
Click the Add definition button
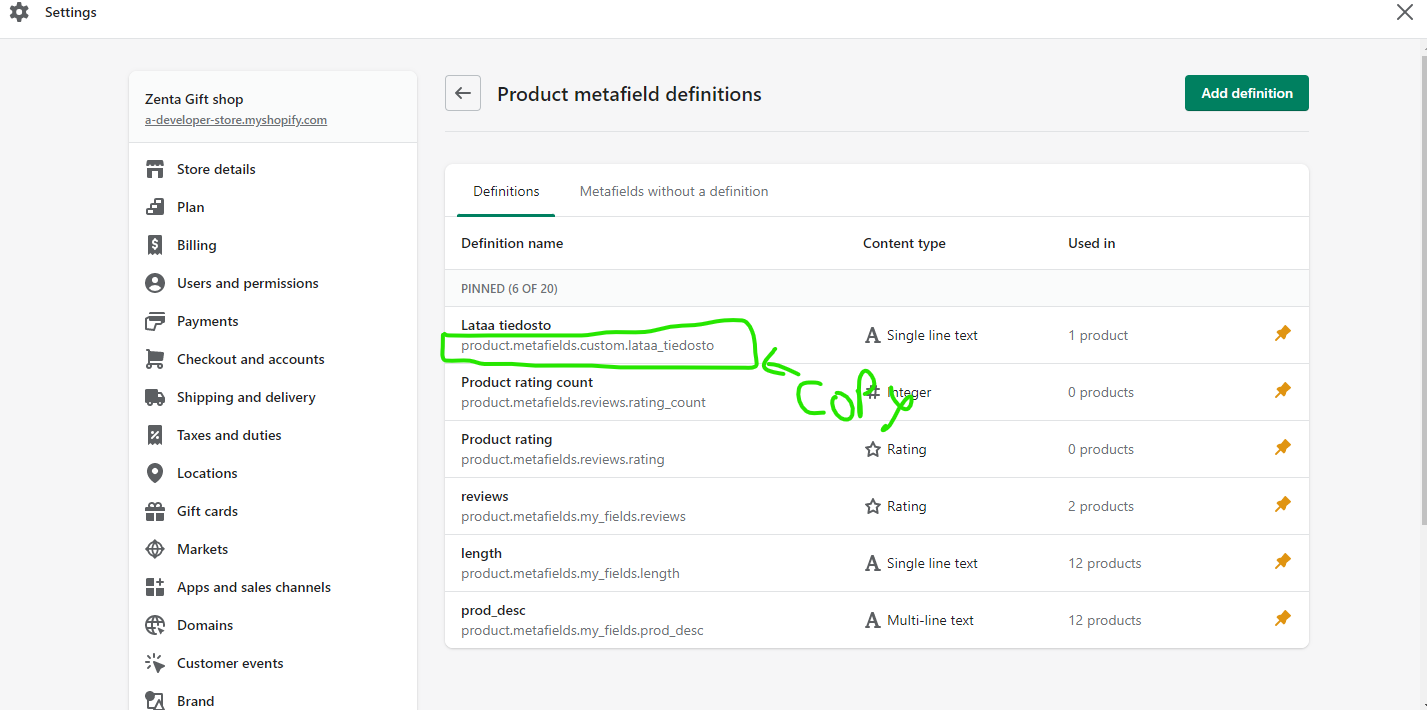click(x=1246, y=93)
